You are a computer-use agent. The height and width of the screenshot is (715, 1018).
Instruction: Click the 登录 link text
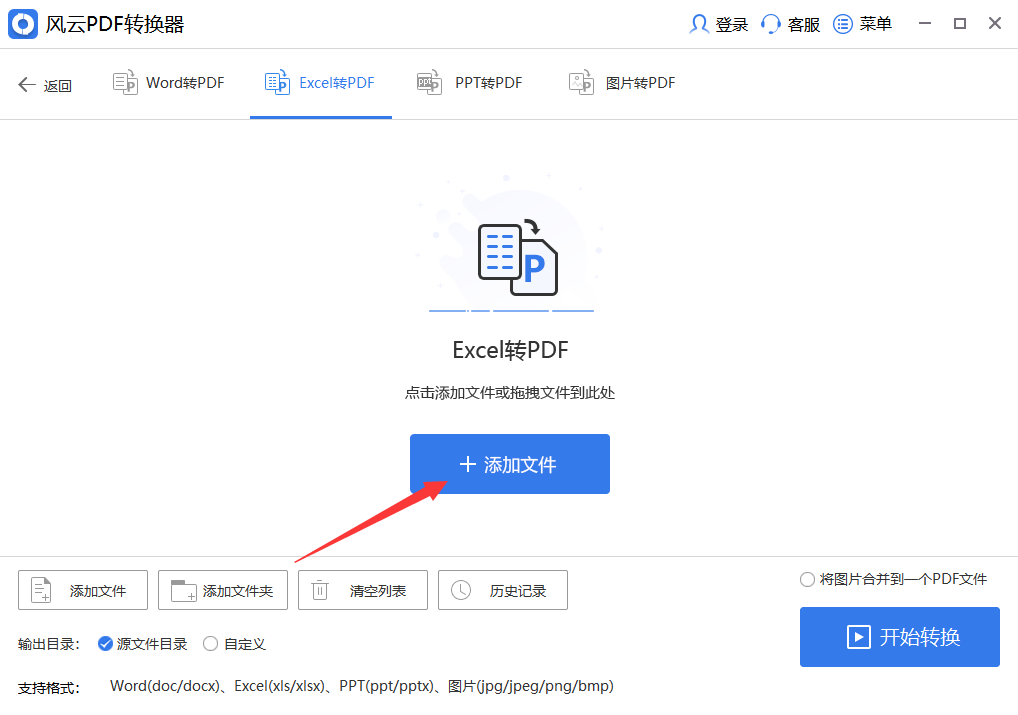pos(732,25)
